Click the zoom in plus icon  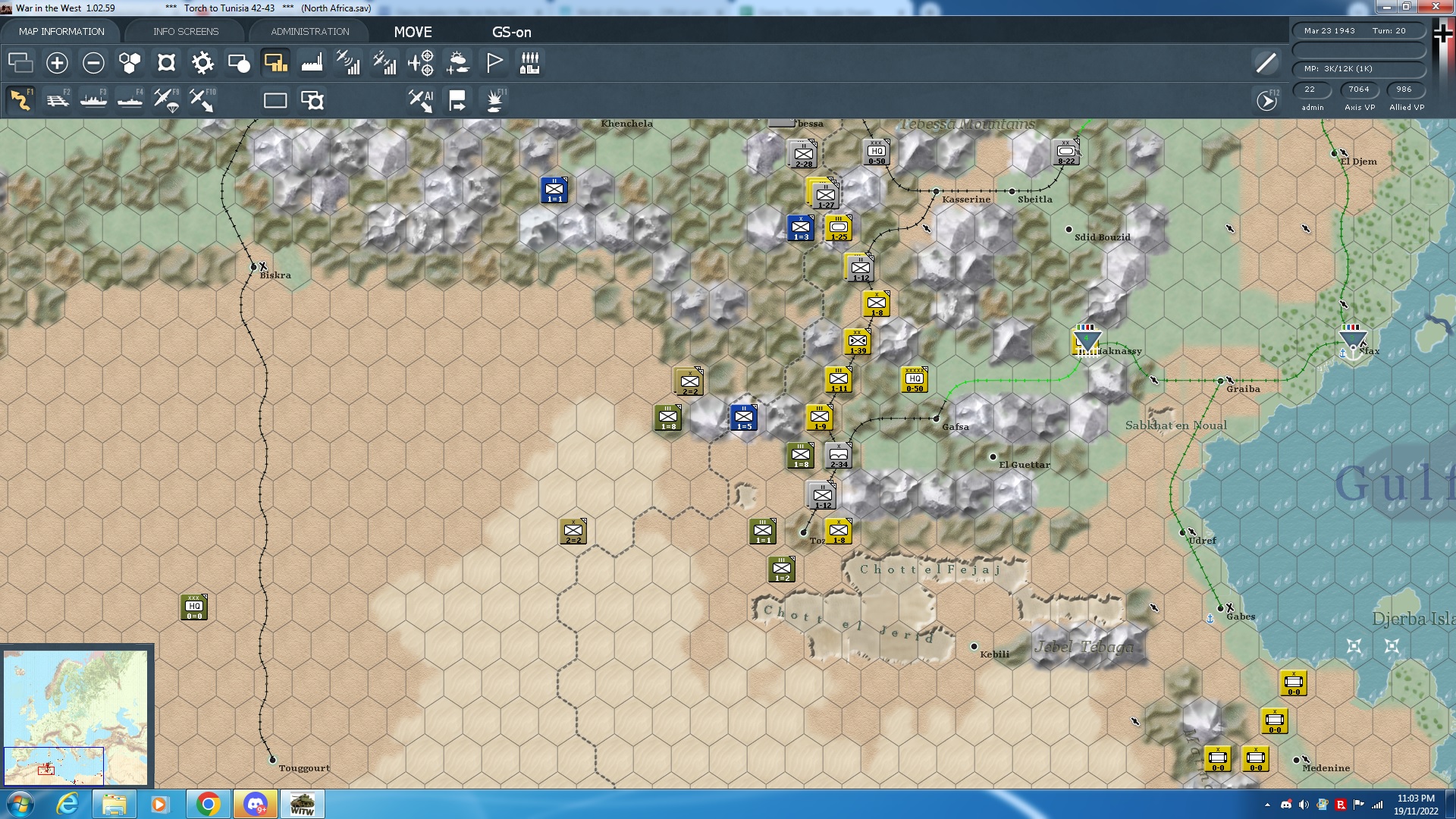(57, 63)
